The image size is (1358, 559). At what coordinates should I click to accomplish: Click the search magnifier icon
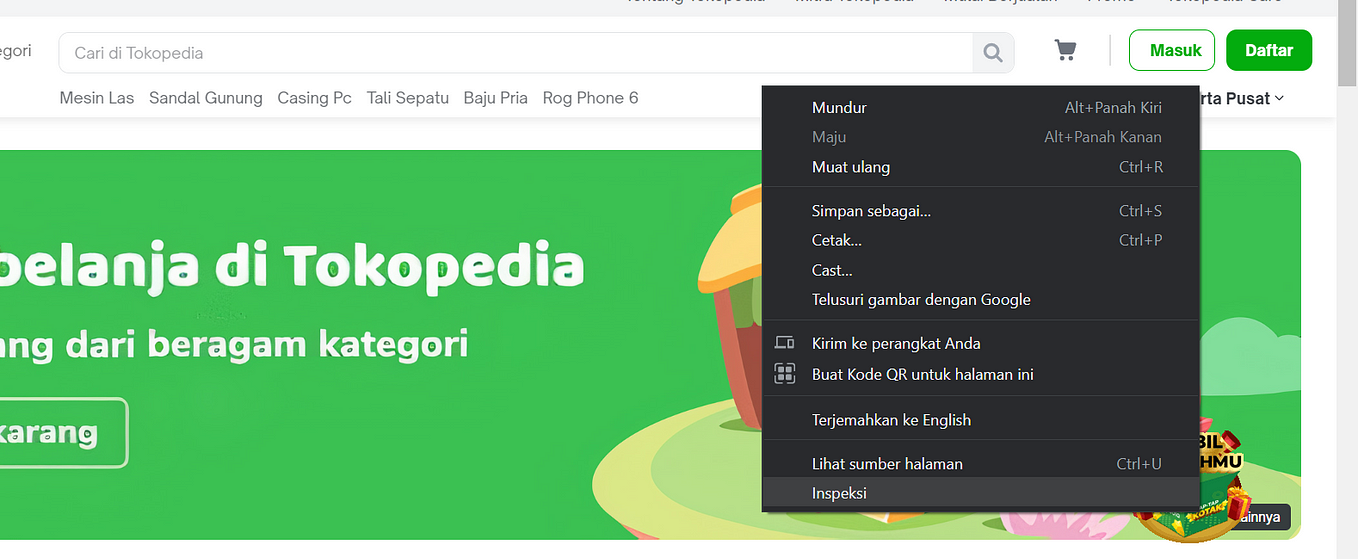point(993,53)
